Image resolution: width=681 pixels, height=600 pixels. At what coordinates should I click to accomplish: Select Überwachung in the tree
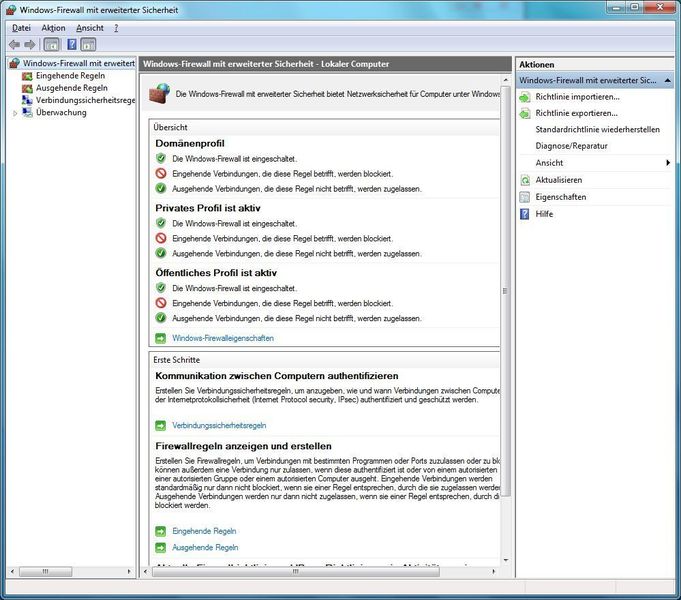(61, 113)
